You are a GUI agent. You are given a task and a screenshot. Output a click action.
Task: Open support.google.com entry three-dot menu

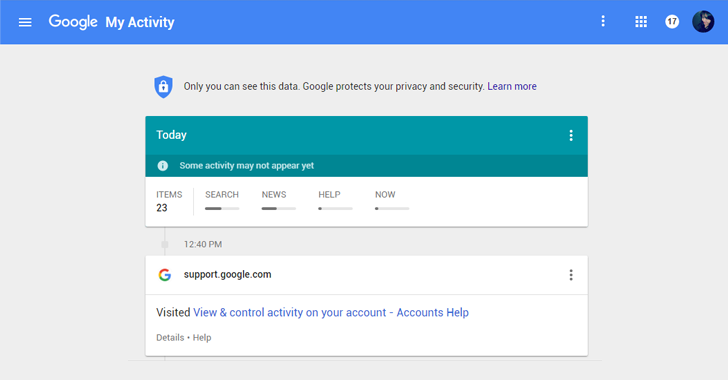571,275
